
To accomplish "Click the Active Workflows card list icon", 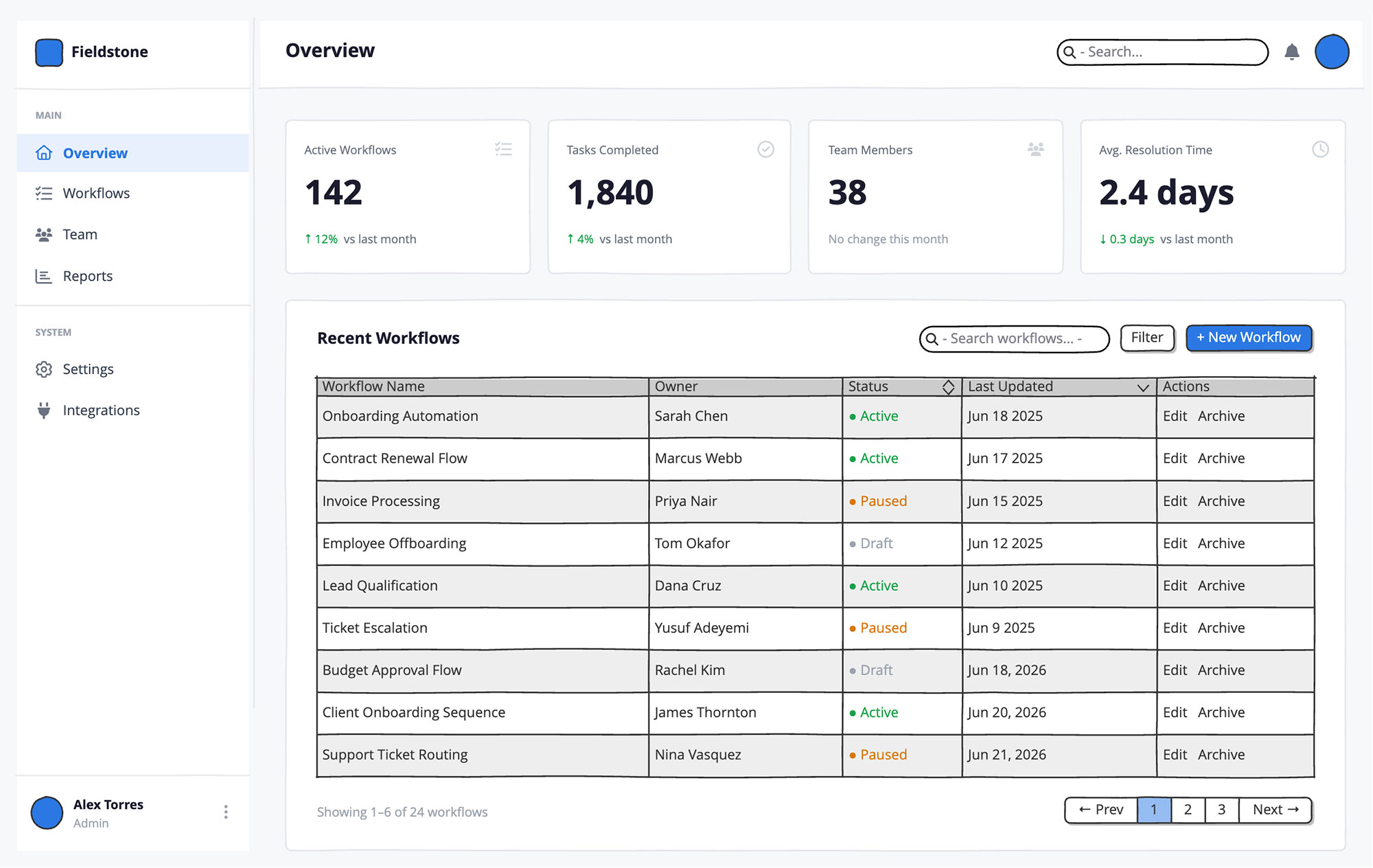I will [503, 149].
